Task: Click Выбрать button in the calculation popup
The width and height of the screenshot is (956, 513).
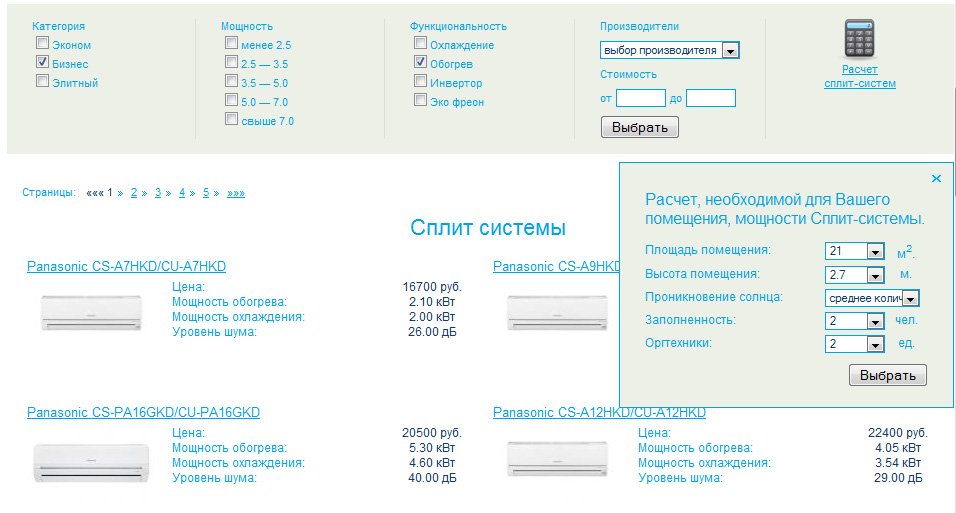Action: (888, 375)
